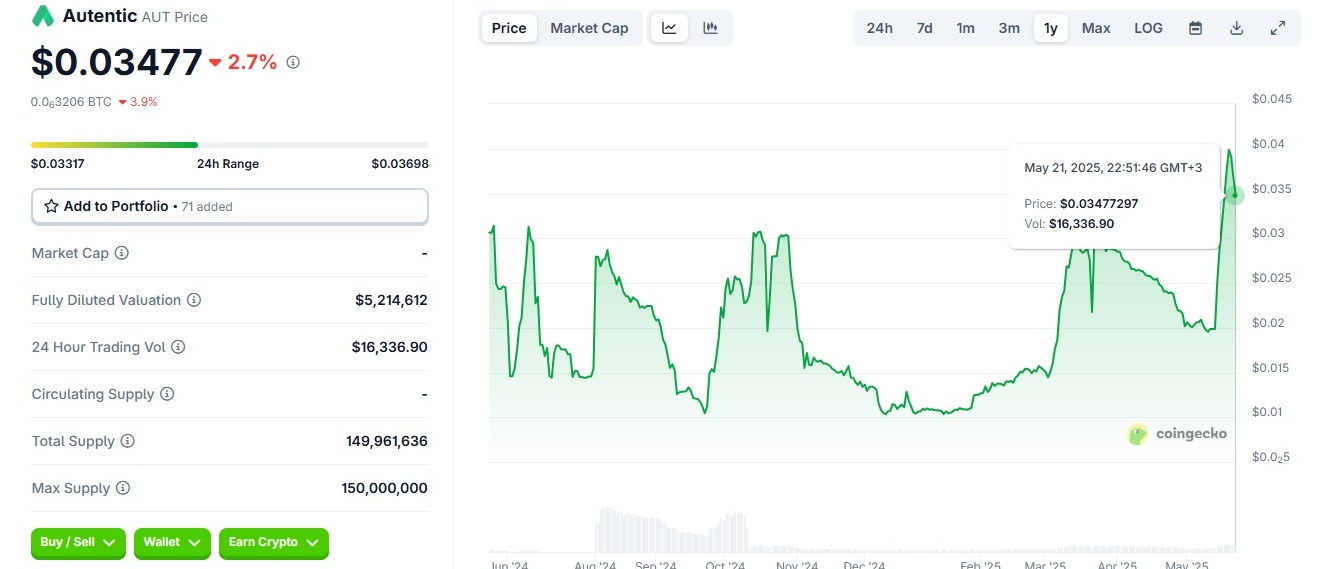Click the $0.03477 price heading
Viewport: 1332px width, 569px height.
point(117,62)
